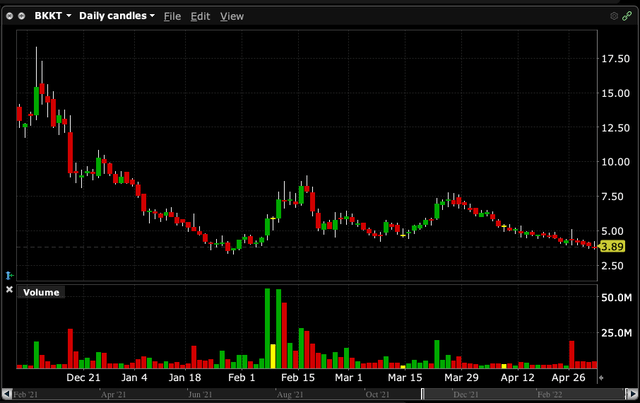Click the Mar 29 date on the time axis

tap(461, 378)
